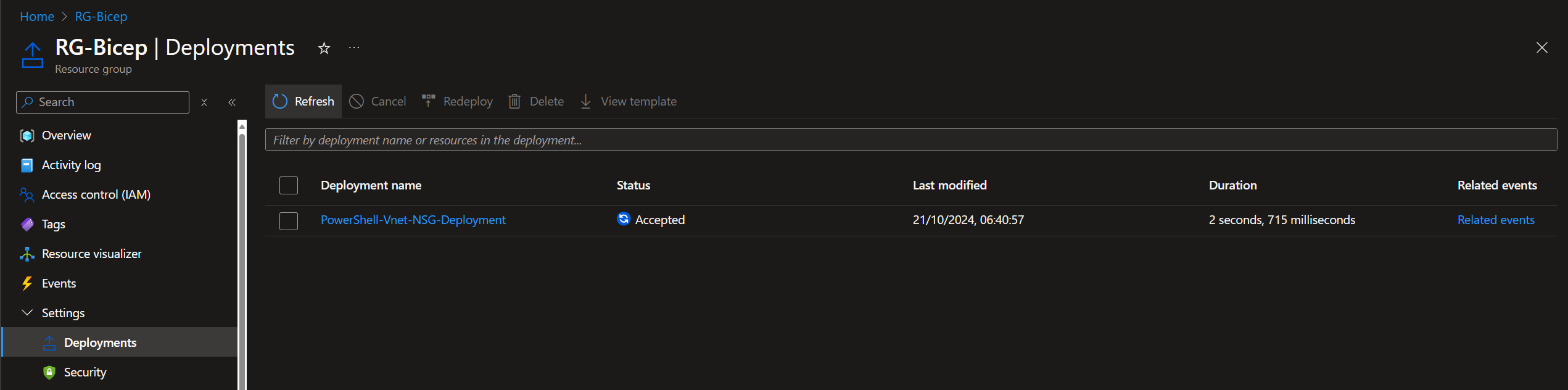The height and width of the screenshot is (390, 1568).
Task: Select Access control (IAM) in sidebar
Action: coord(96,194)
